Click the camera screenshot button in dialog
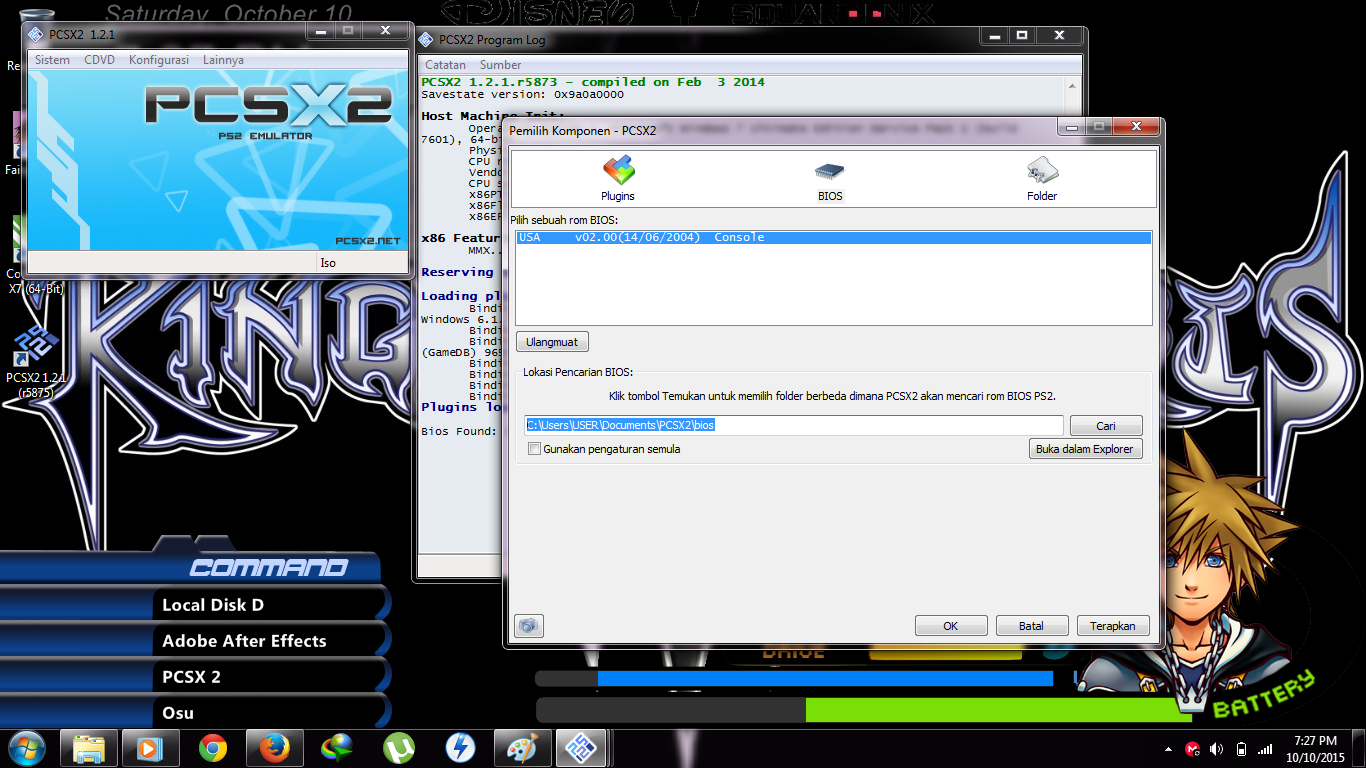1366x768 pixels. (529, 626)
